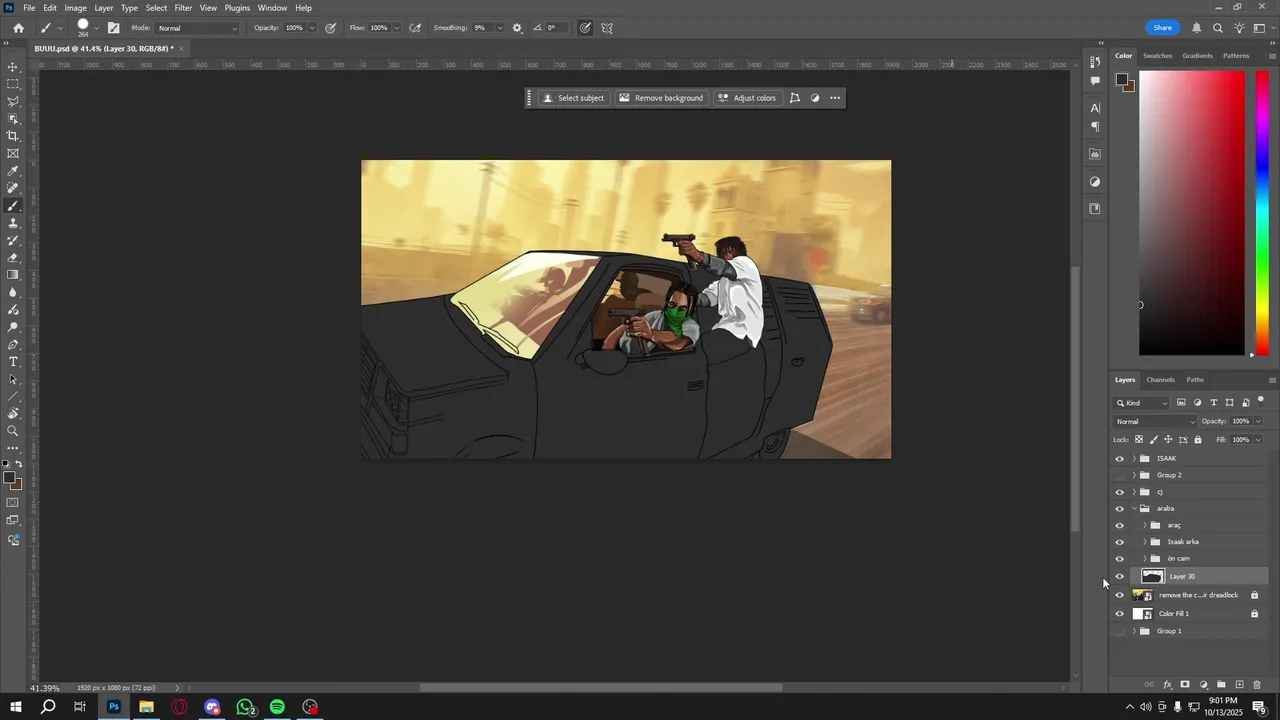Image resolution: width=1280 pixels, height=720 pixels.
Task: Select the Path Selection tool
Action: coord(13,379)
